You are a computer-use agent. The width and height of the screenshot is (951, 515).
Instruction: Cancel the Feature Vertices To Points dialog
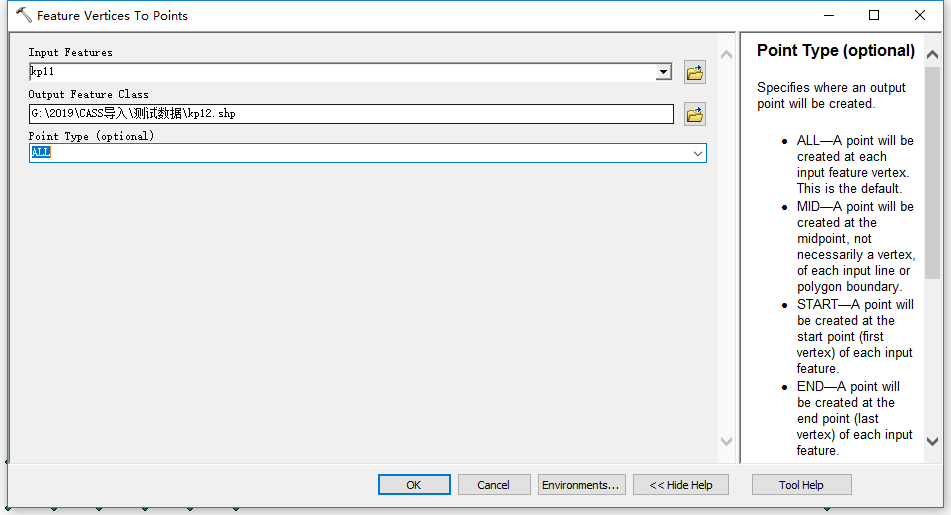pos(493,485)
